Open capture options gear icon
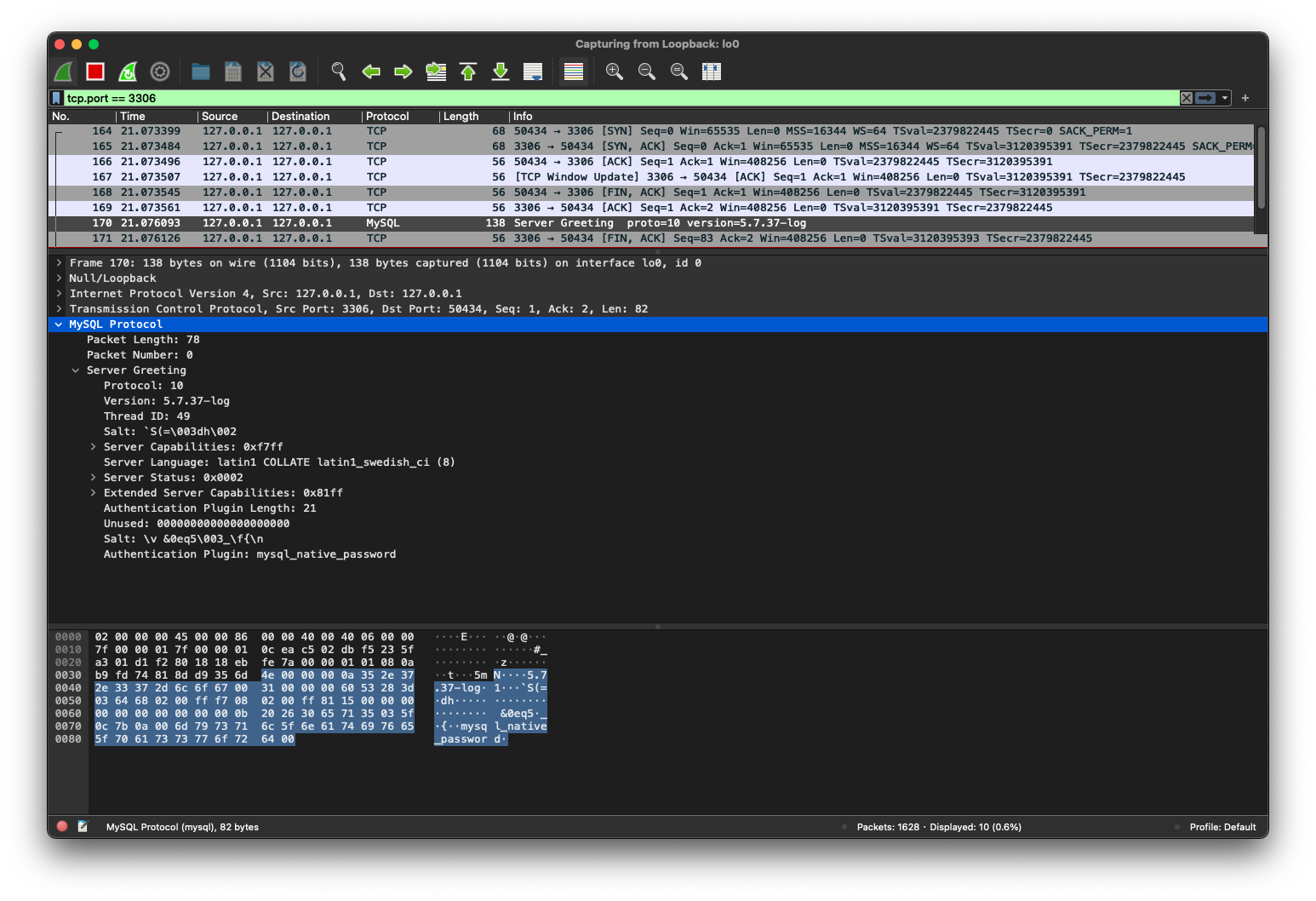The image size is (1316, 901). (x=160, y=72)
